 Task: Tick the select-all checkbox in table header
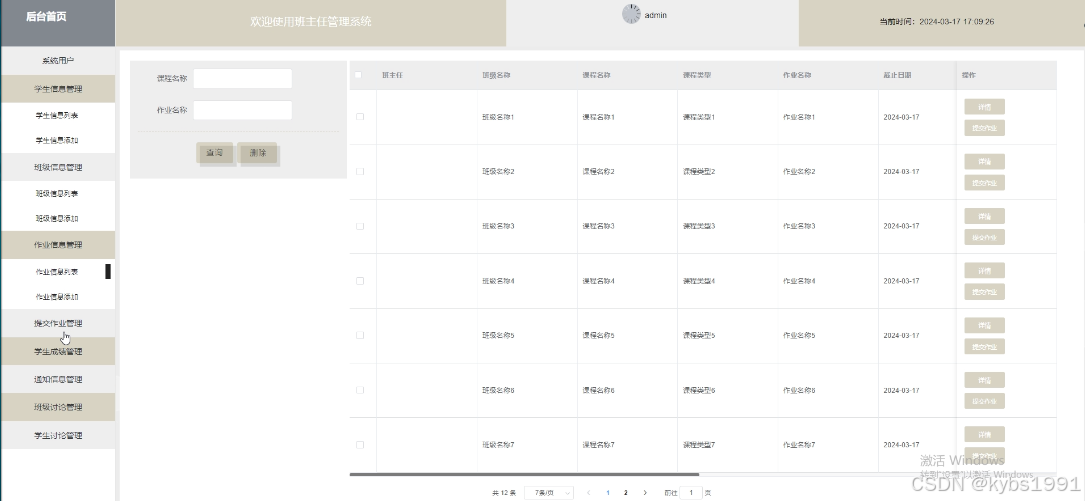358,75
